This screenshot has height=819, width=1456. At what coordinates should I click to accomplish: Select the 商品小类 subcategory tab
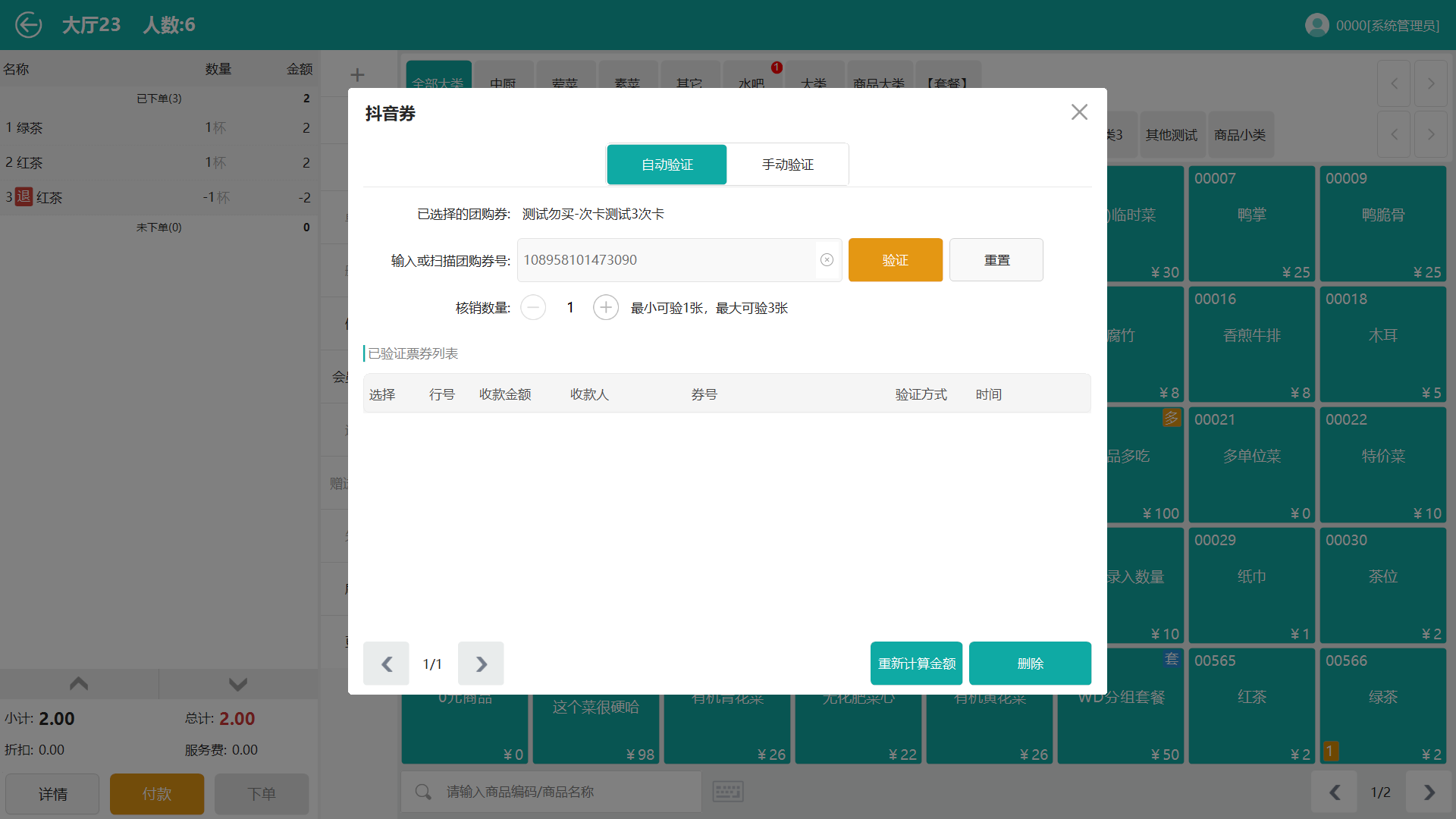tap(1240, 135)
